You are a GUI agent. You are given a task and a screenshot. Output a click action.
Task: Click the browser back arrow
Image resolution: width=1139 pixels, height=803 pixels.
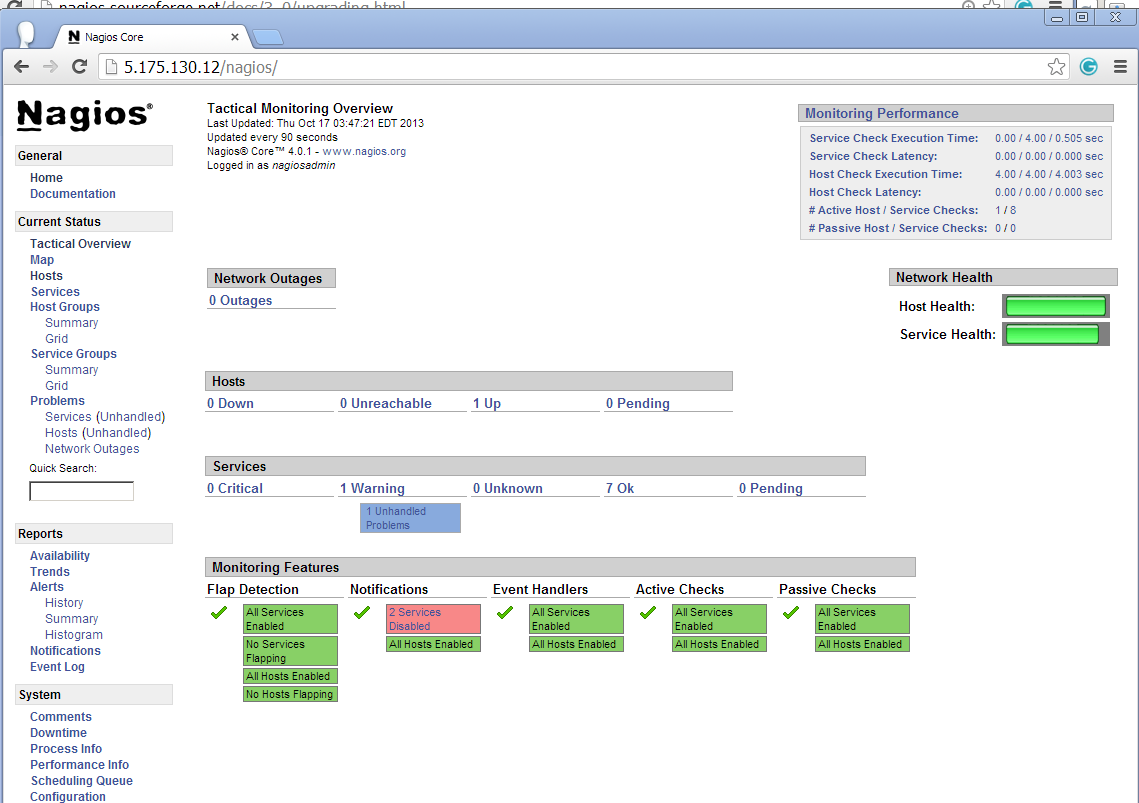(22, 67)
